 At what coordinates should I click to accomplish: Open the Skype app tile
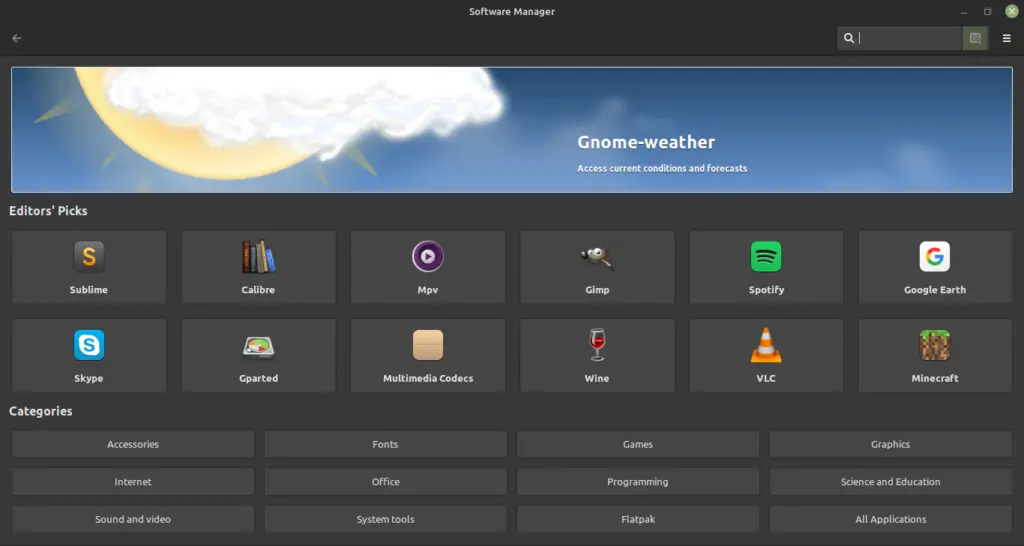(x=89, y=356)
